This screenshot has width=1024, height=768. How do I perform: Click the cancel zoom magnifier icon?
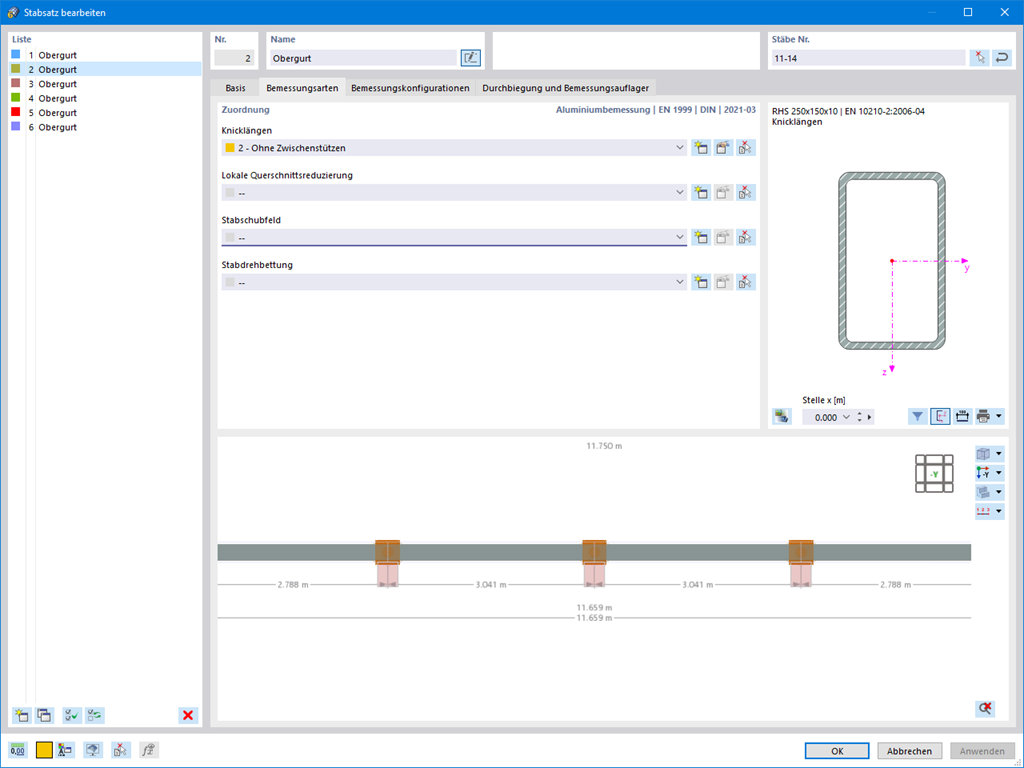(985, 709)
